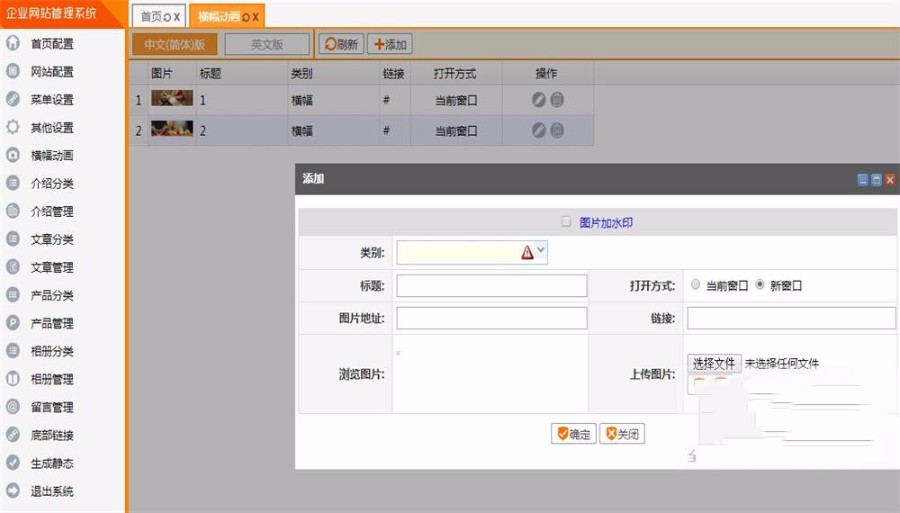Select the 菜单设置 sidebar icon
Screen dimensions: 900x513
(13, 99)
